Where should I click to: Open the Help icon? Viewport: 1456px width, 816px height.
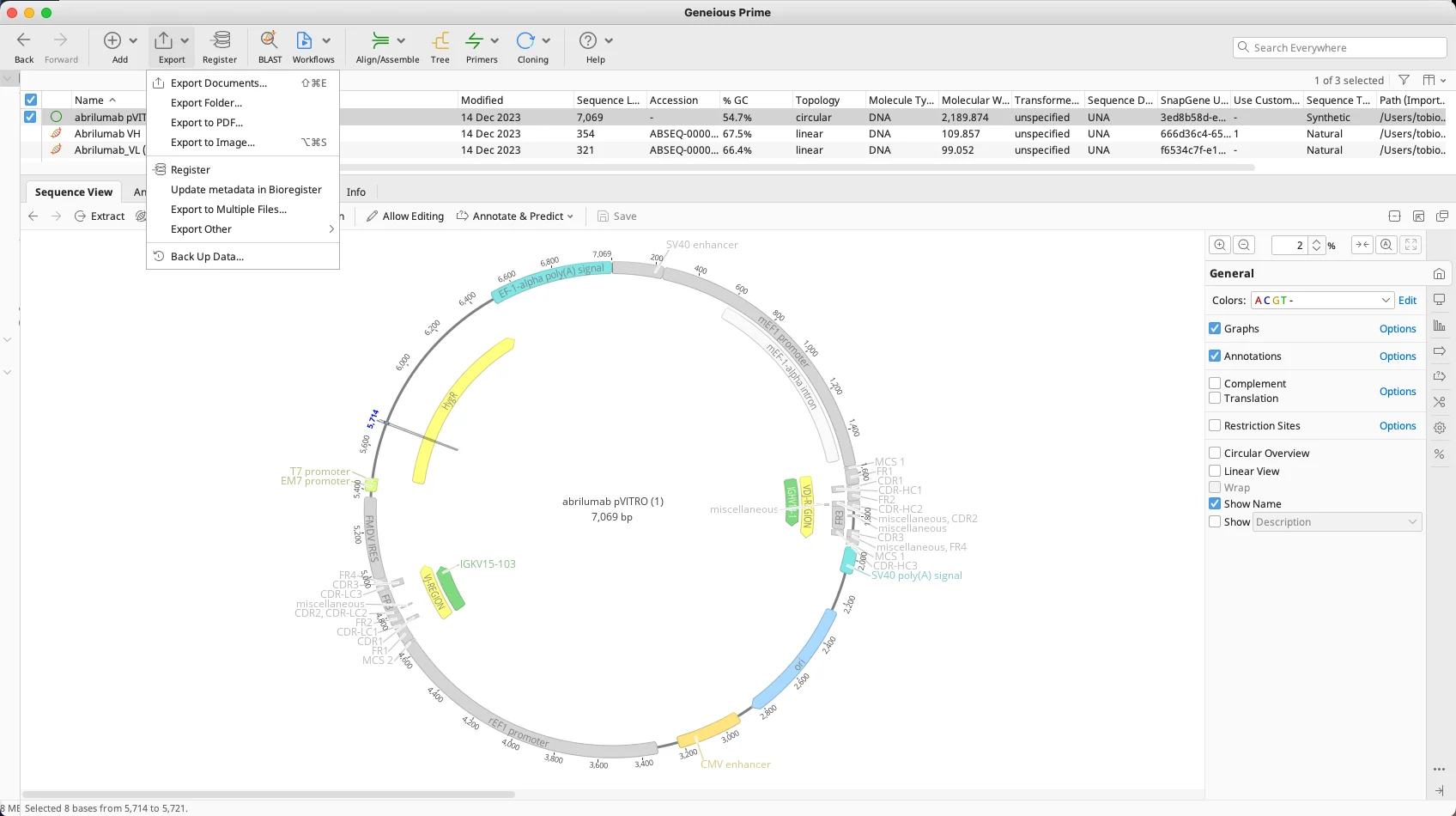click(x=588, y=40)
